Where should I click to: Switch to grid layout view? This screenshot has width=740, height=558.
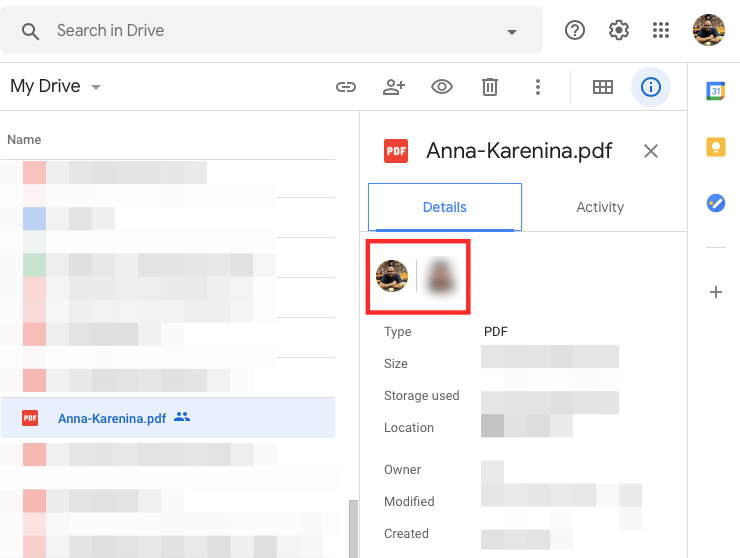point(603,87)
